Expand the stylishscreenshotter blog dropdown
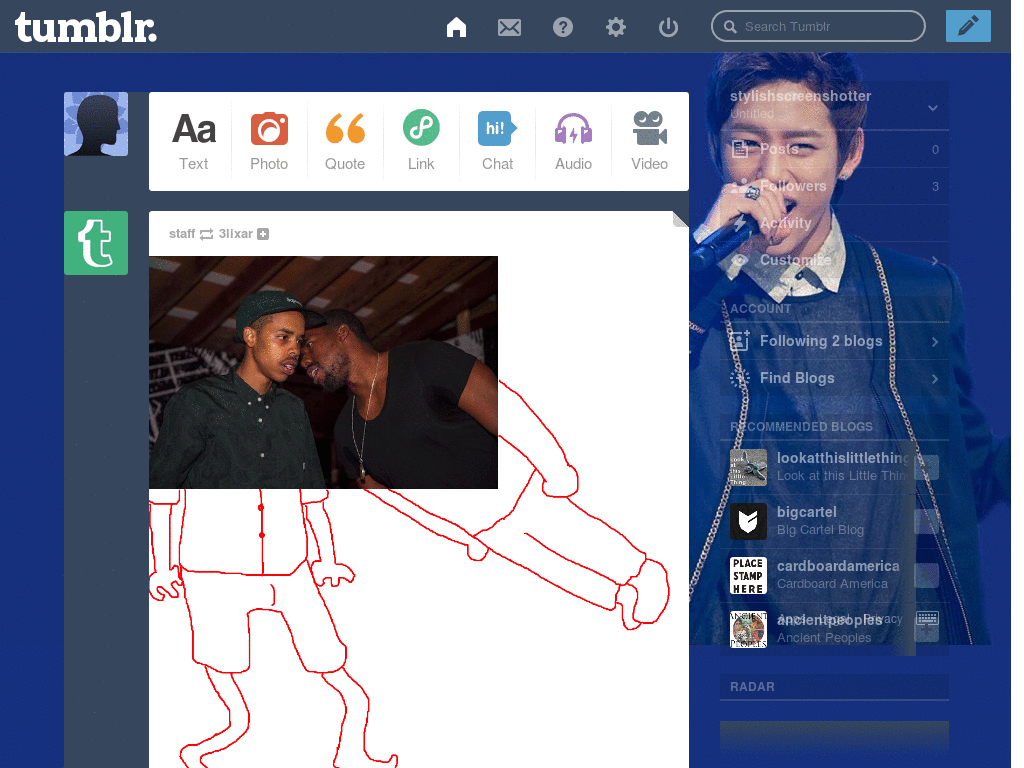Screen dimensions: 1024x768 933,108
